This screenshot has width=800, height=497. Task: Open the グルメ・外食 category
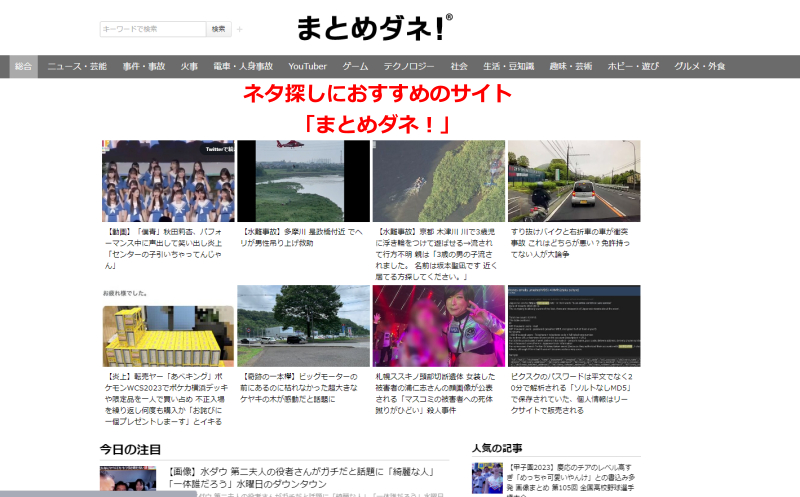coord(699,66)
